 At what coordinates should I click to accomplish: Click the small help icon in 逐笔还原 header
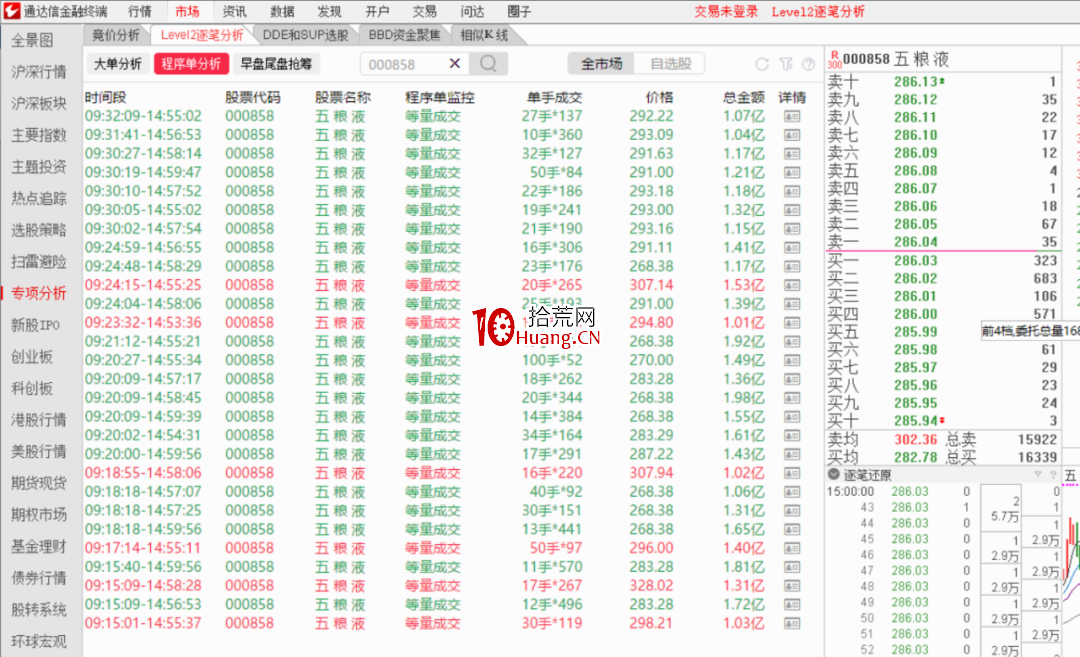[1052, 474]
